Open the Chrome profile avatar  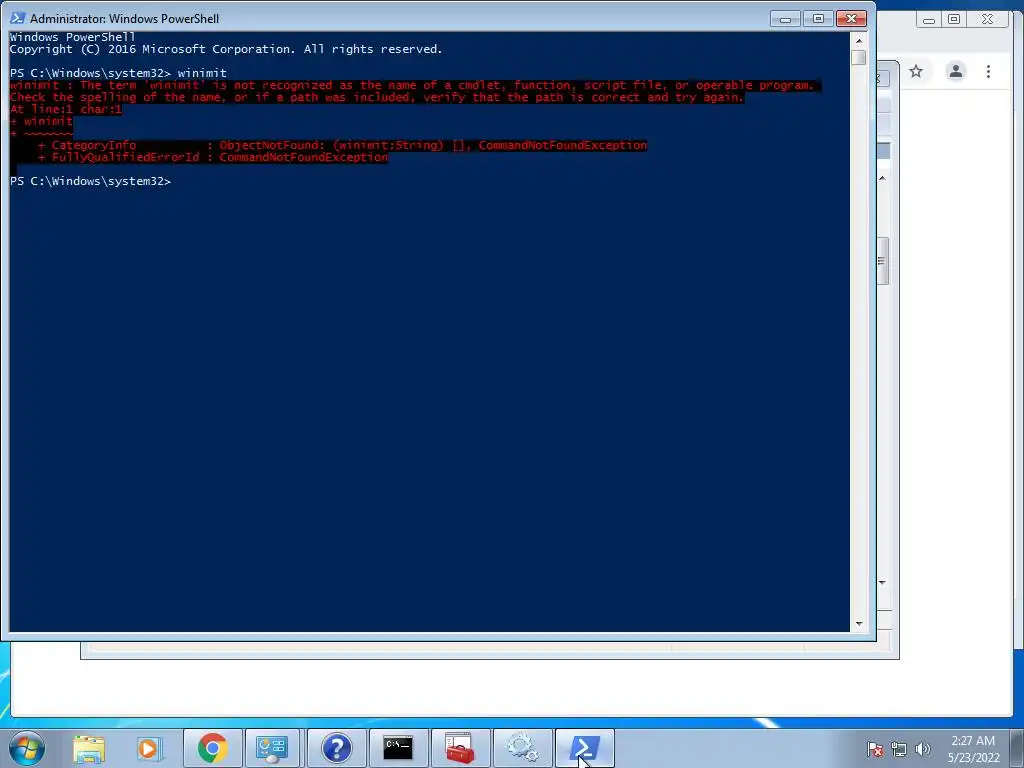pyautogui.click(x=955, y=71)
